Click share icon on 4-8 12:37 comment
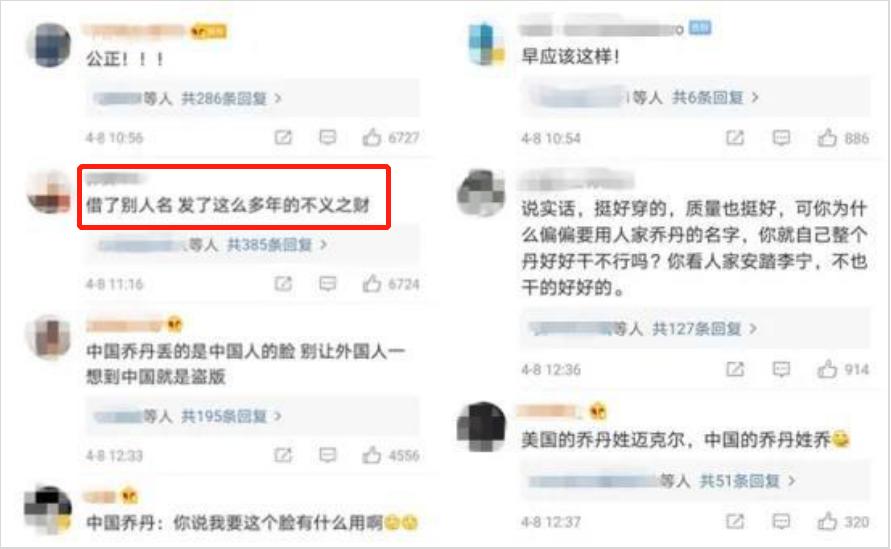The width and height of the screenshot is (891, 549). tap(735, 521)
